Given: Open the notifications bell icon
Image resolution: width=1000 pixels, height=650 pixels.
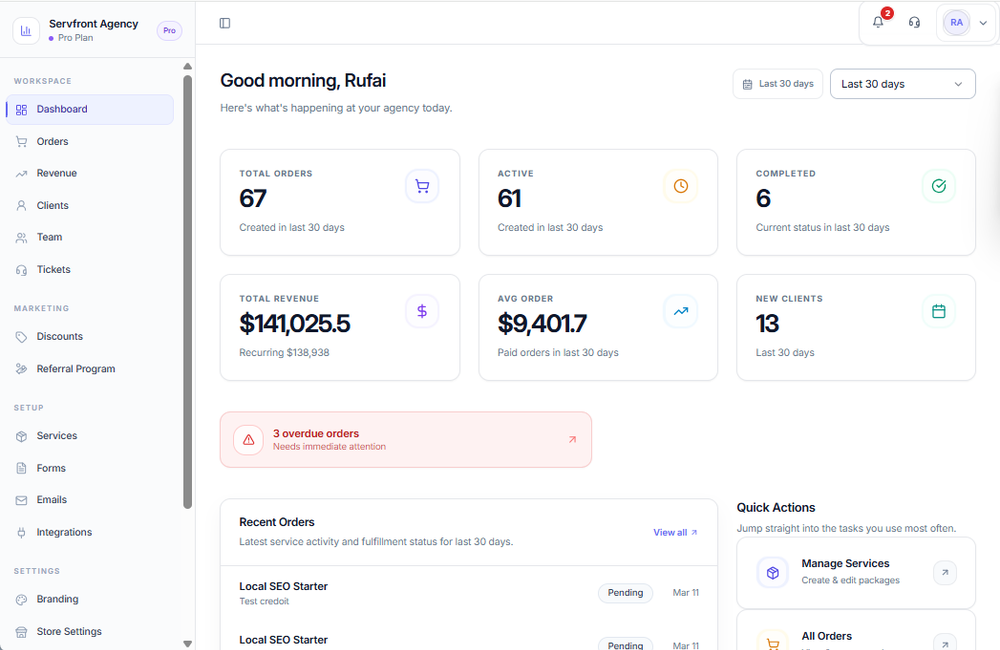Looking at the screenshot, I should click(x=878, y=22).
